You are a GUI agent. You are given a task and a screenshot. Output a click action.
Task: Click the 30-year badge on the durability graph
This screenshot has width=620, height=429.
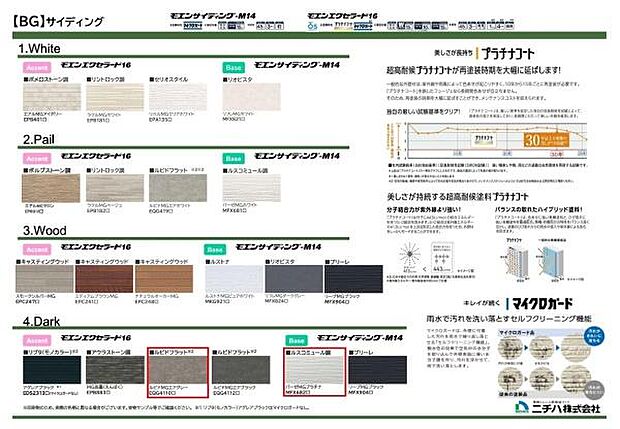(x=530, y=138)
